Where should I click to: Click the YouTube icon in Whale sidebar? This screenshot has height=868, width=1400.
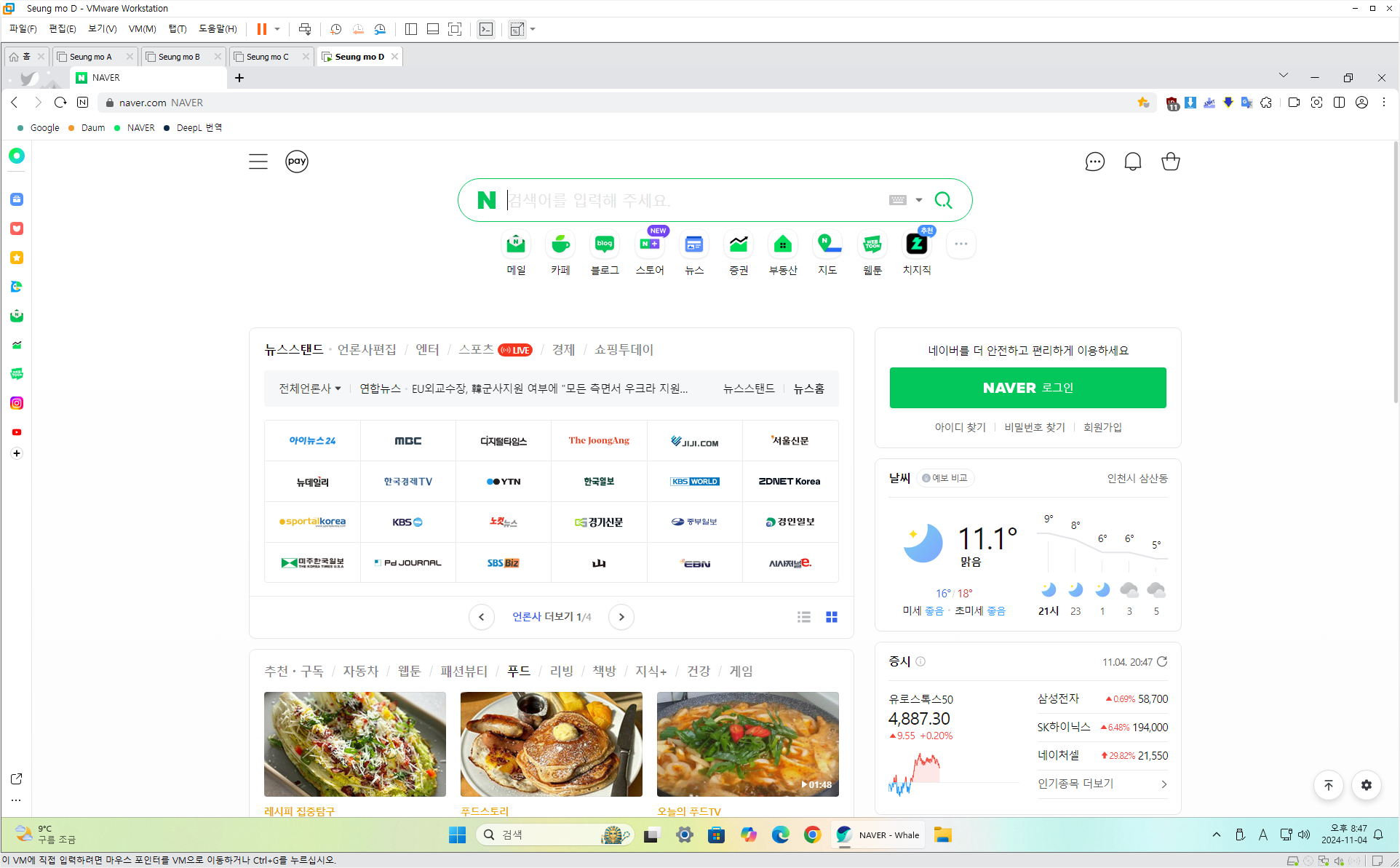point(17,432)
